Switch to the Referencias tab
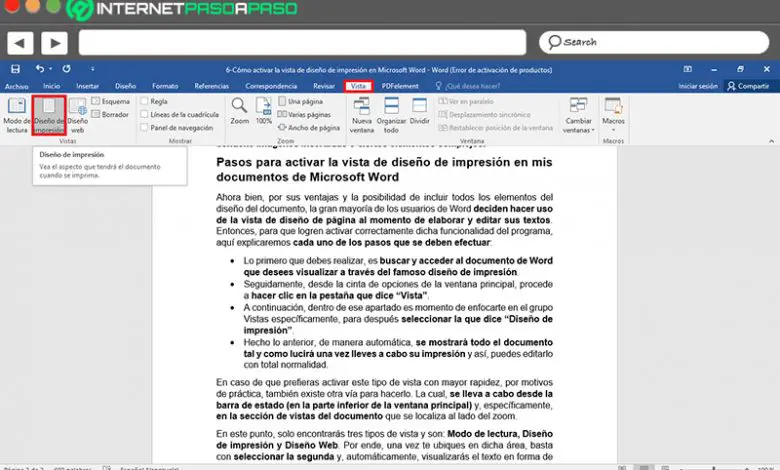780x470 pixels. (x=211, y=86)
